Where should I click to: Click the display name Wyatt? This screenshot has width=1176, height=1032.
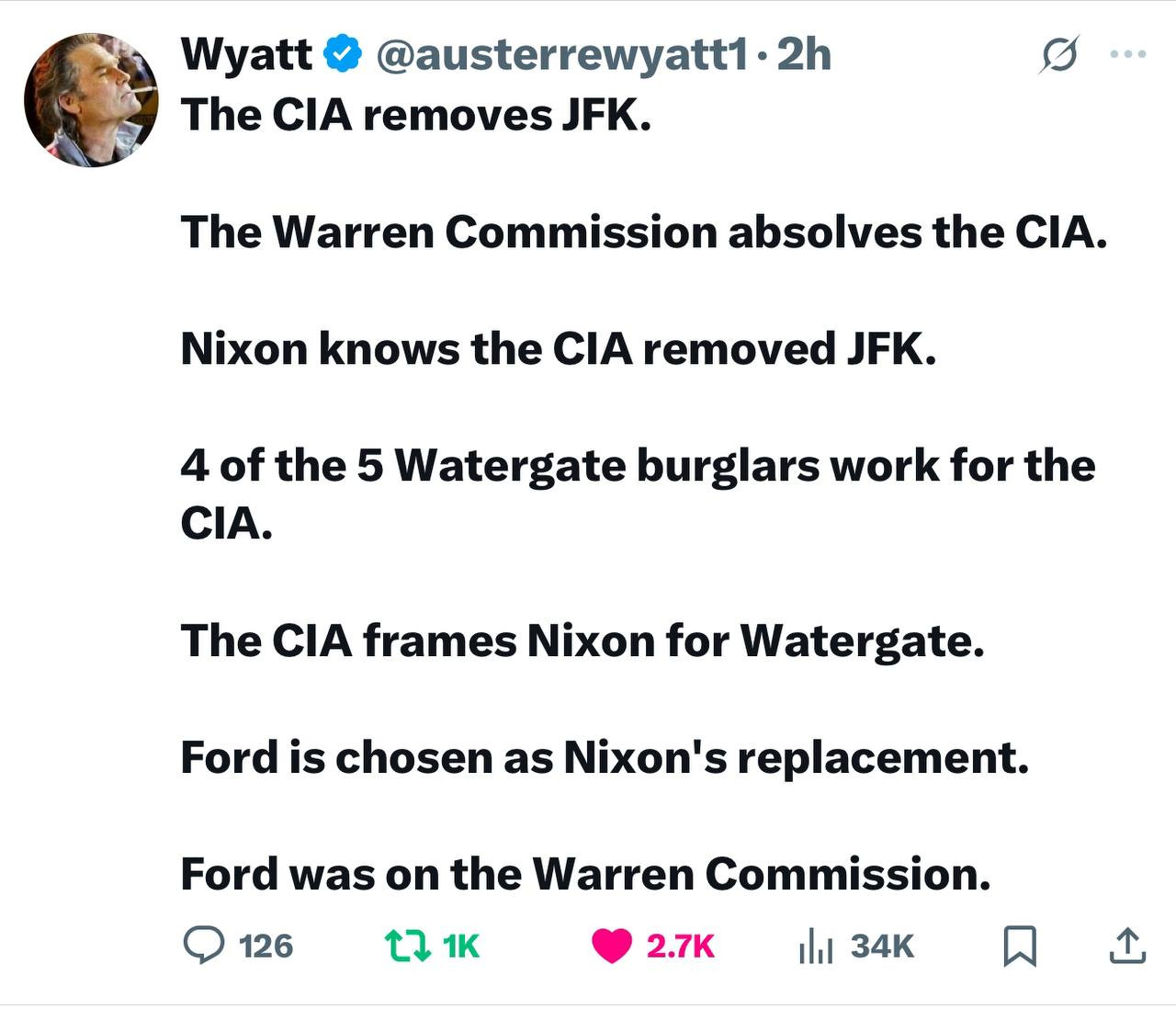click(246, 55)
